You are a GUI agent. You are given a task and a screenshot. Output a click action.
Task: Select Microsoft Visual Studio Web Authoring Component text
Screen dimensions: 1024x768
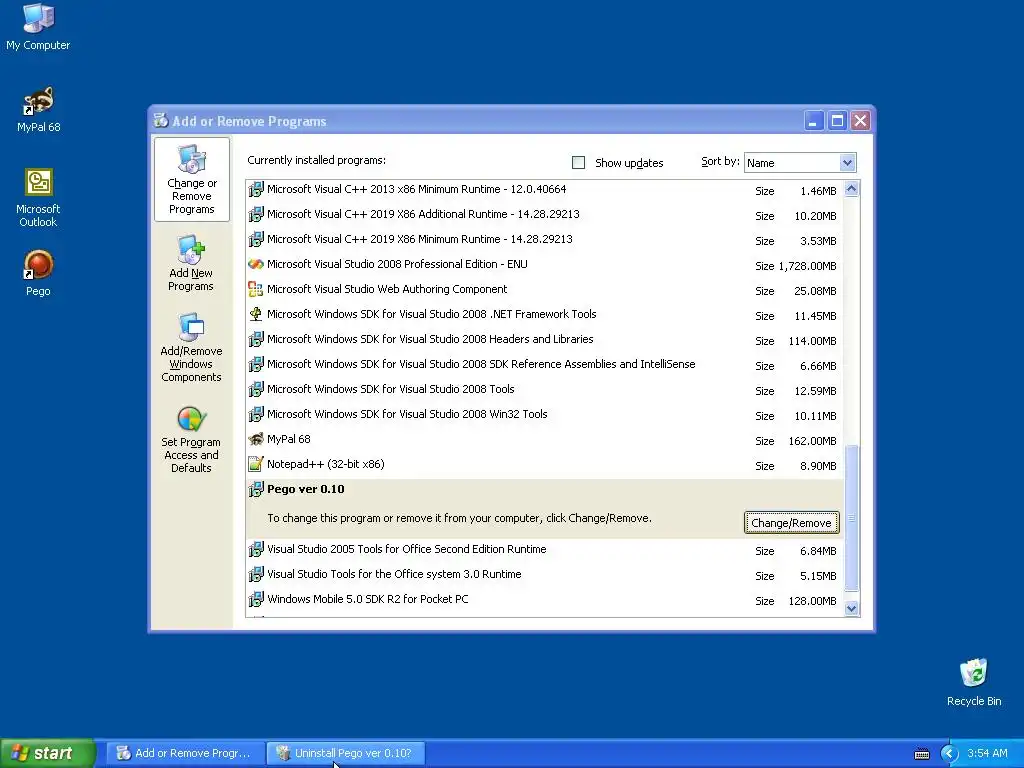387,289
